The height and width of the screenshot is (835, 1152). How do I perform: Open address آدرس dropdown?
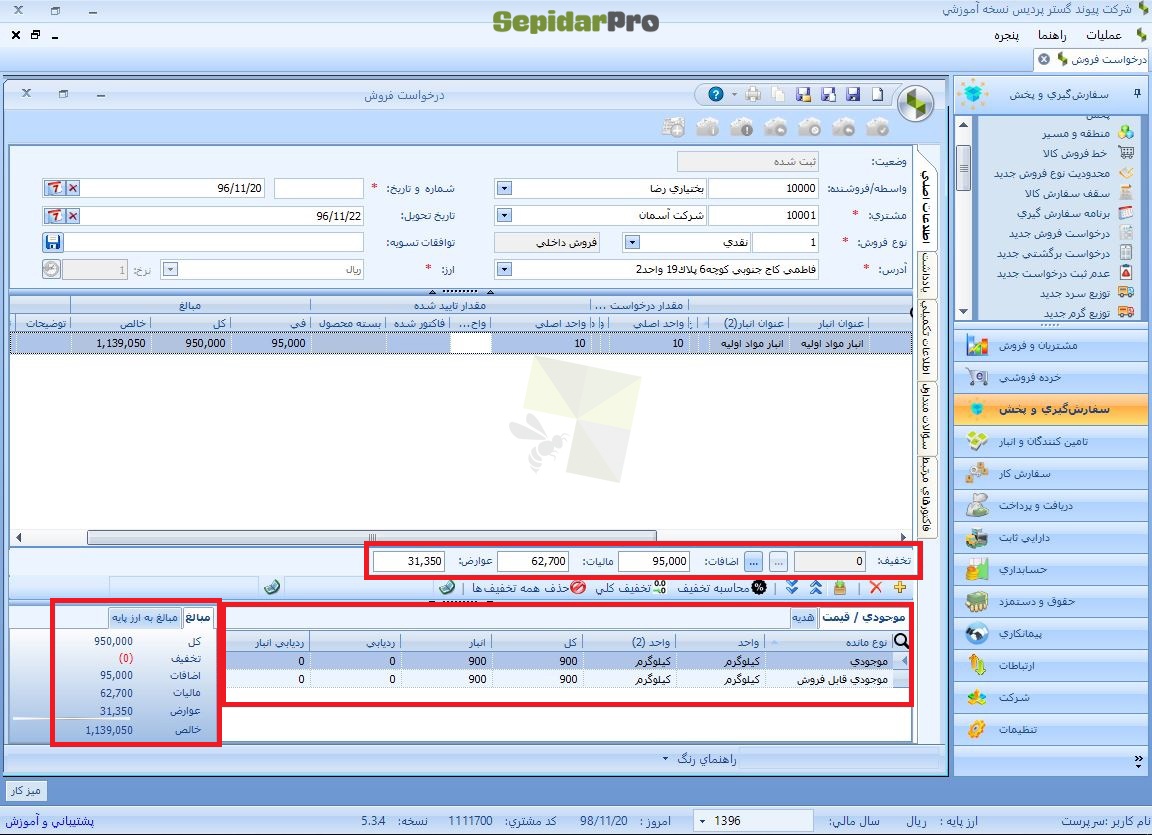[504, 270]
